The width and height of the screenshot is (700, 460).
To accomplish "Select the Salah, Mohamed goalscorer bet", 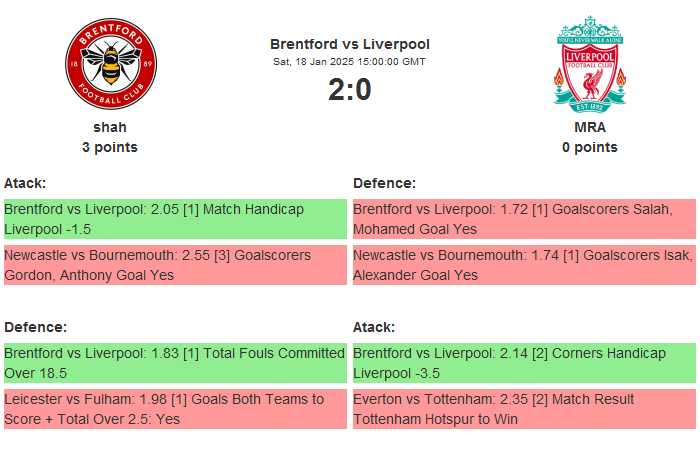I will pos(523,219).
